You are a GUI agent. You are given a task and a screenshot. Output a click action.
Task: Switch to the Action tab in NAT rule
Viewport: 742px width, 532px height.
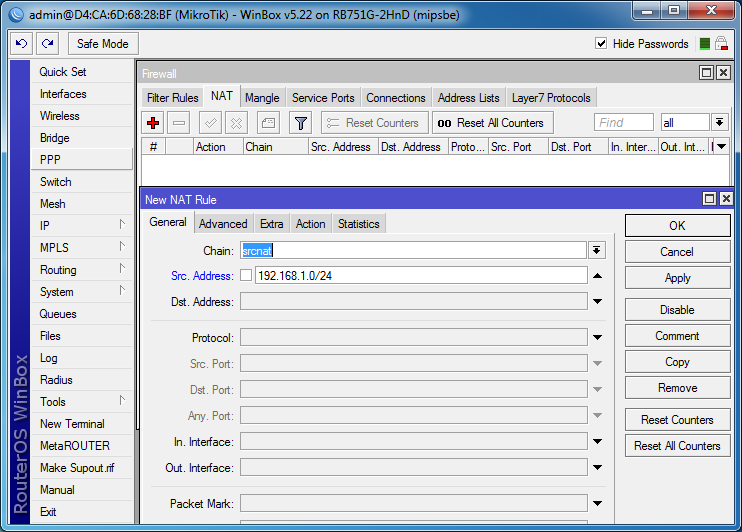(310, 223)
